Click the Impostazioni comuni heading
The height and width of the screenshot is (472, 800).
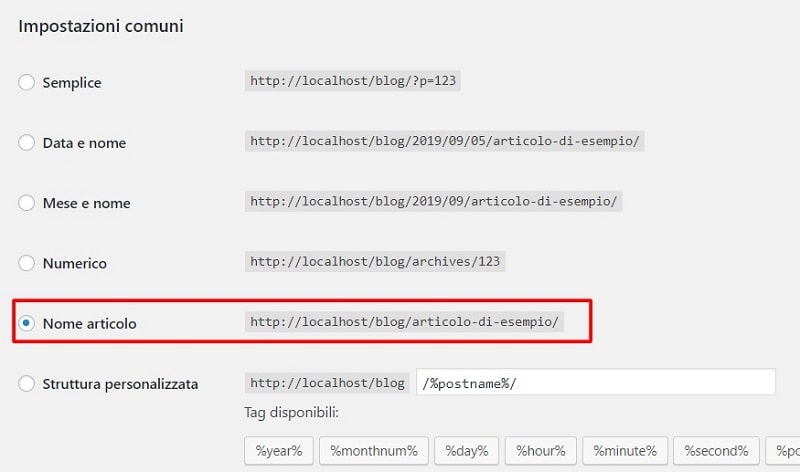(x=100, y=26)
